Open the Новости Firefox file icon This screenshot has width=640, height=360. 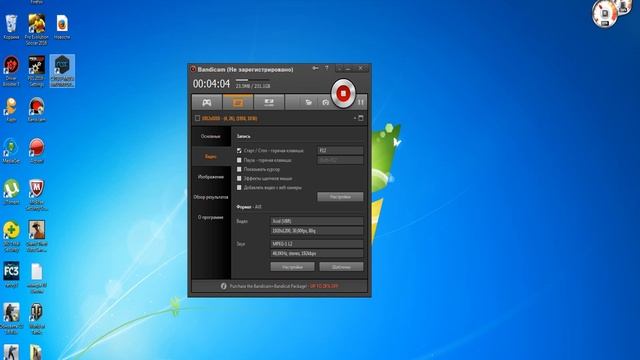coord(62,27)
